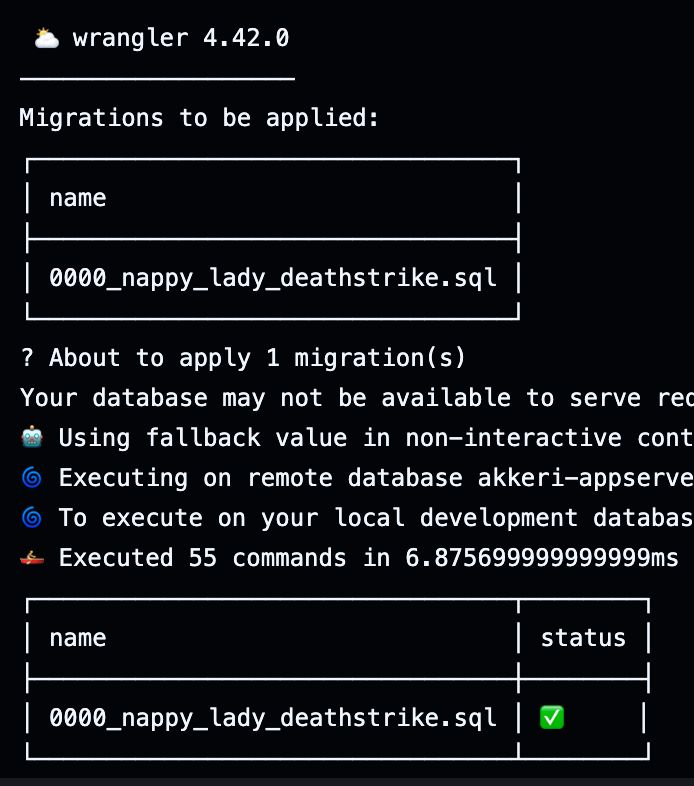694x786 pixels.
Task: Click the migration filename in results table
Action: pyautogui.click(x=273, y=718)
